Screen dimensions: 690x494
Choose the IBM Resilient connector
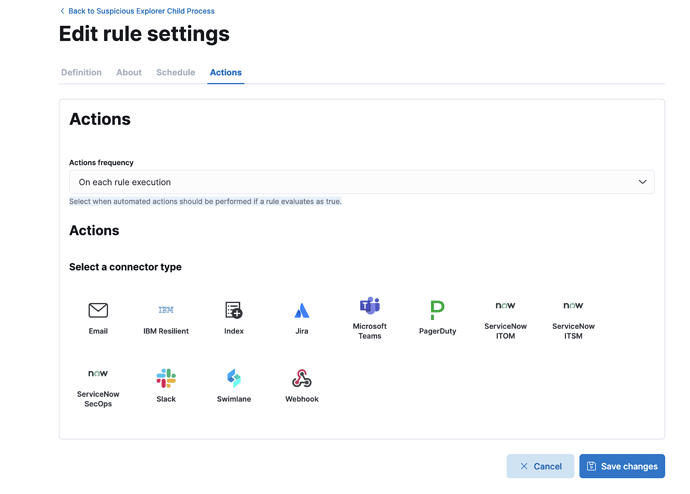tap(166, 311)
